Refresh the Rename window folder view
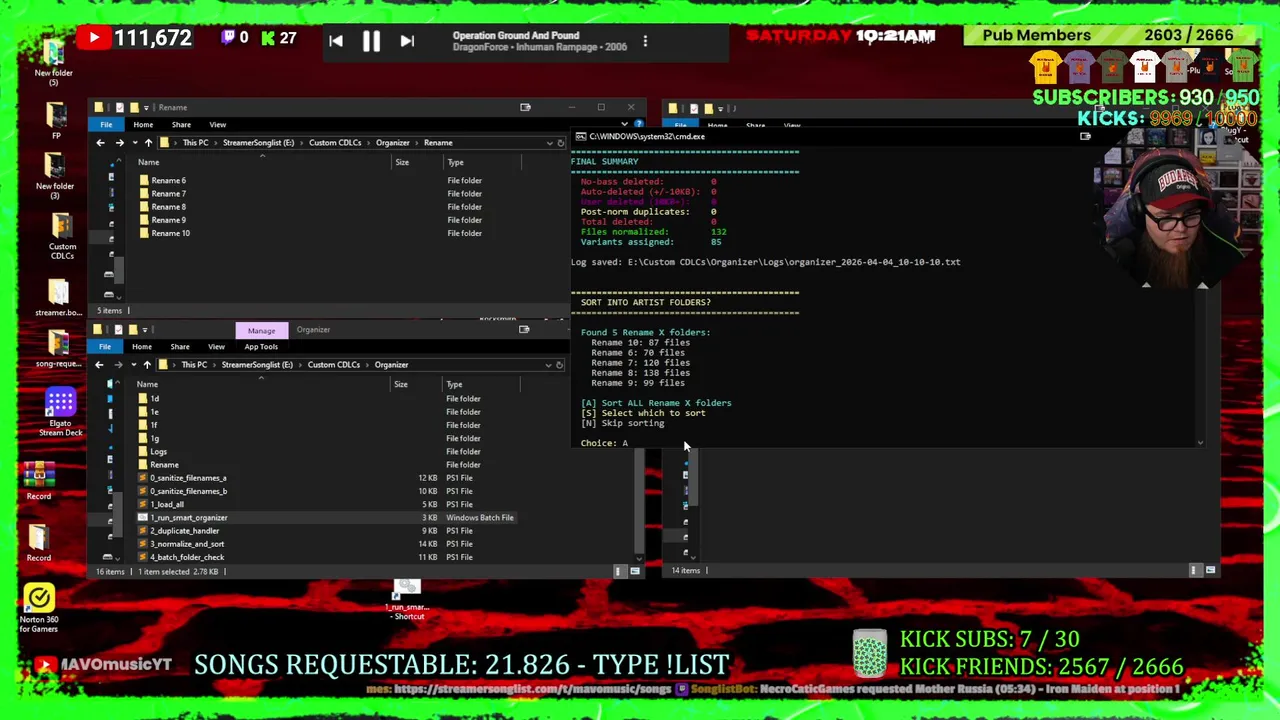1280x720 pixels. [x=561, y=143]
